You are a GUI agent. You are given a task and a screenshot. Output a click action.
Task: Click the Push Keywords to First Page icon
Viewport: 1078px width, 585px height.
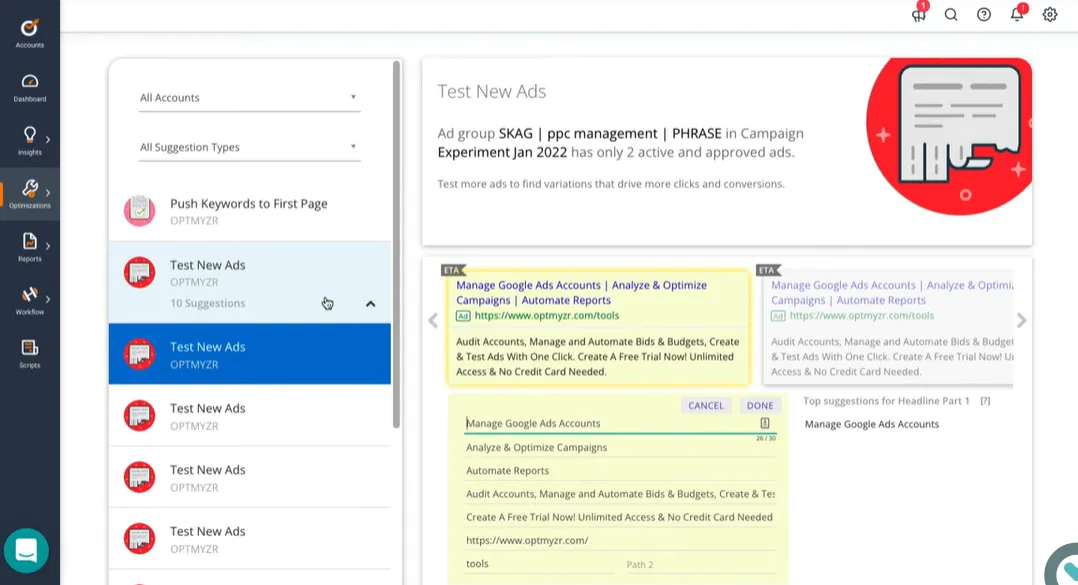140,210
